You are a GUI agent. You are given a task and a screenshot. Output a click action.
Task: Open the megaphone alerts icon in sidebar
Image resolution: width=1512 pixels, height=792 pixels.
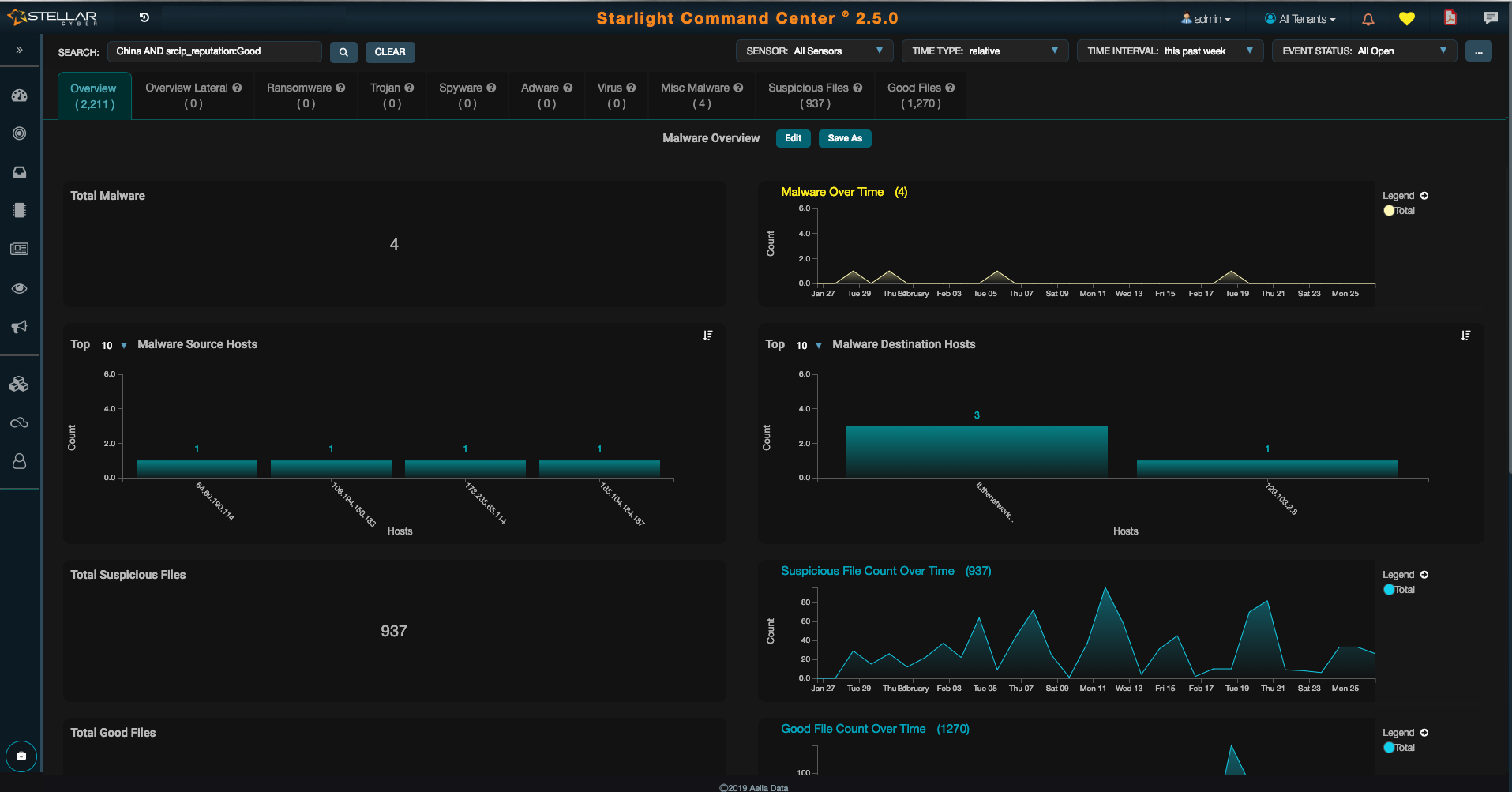pos(20,327)
